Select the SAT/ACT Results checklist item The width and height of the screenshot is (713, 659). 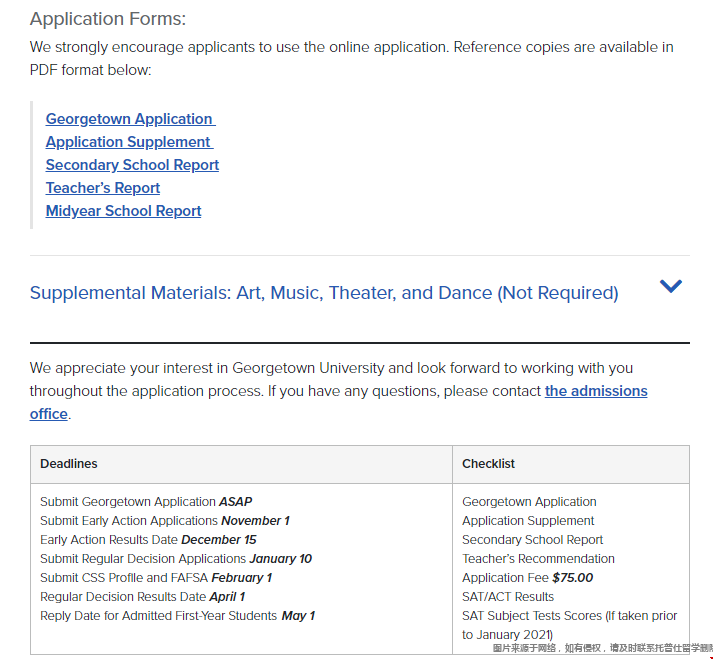(x=508, y=597)
